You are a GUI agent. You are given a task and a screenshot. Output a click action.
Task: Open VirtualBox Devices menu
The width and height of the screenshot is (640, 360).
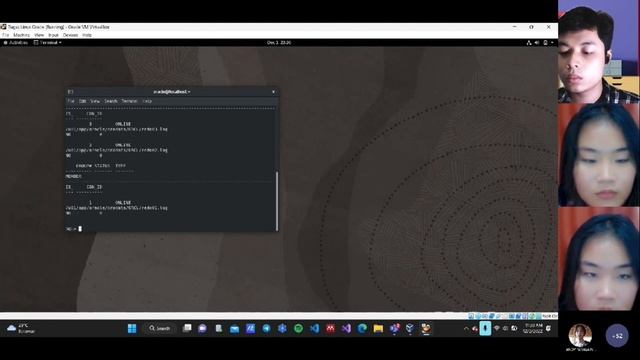pyautogui.click(x=70, y=35)
